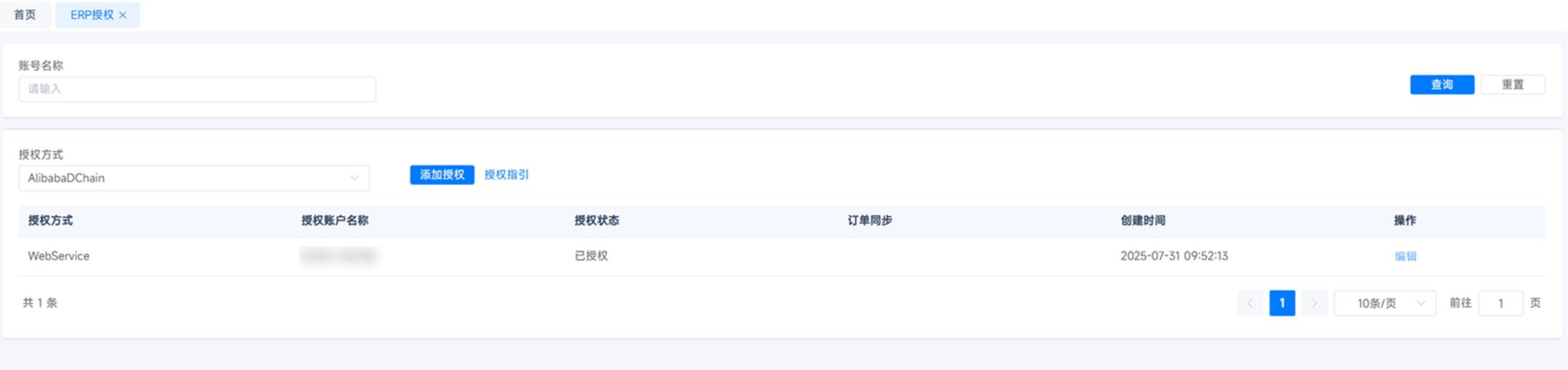Close the ERP授权 tab
1568x370 pixels.
[123, 15]
